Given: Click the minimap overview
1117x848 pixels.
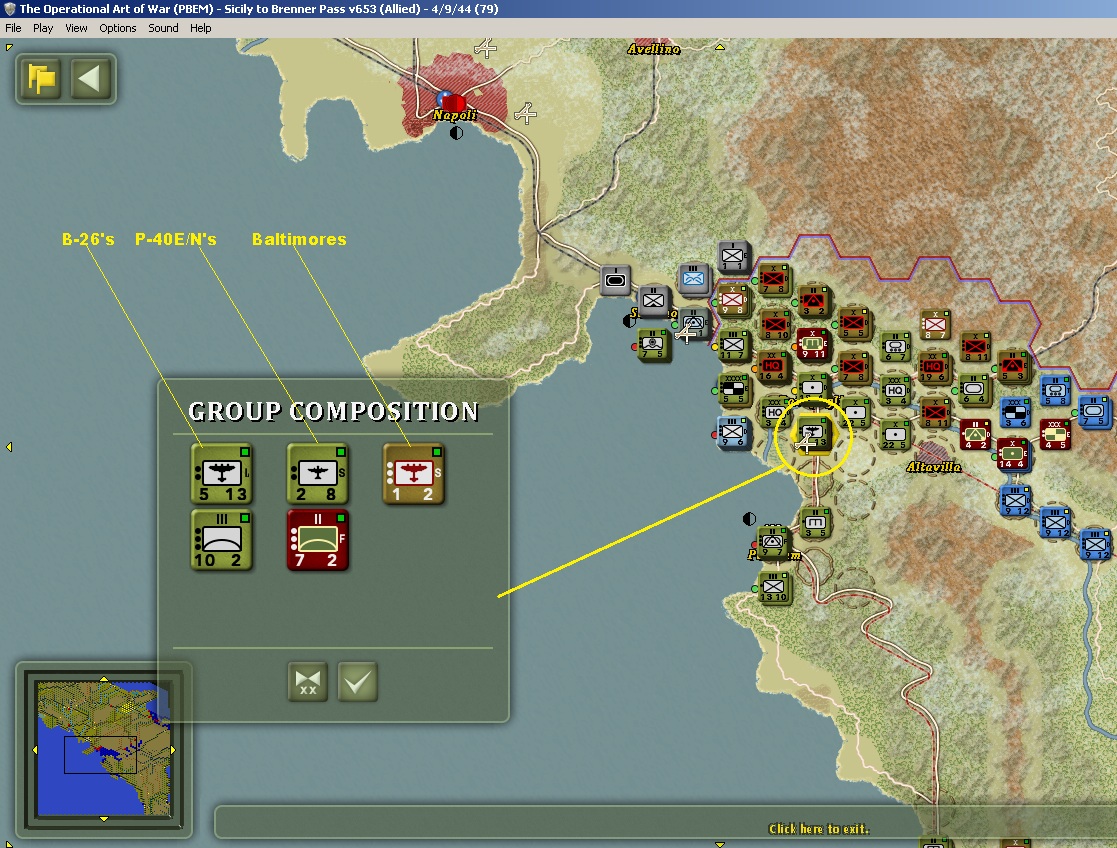Looking at the screenshot, I should [104, 748].
